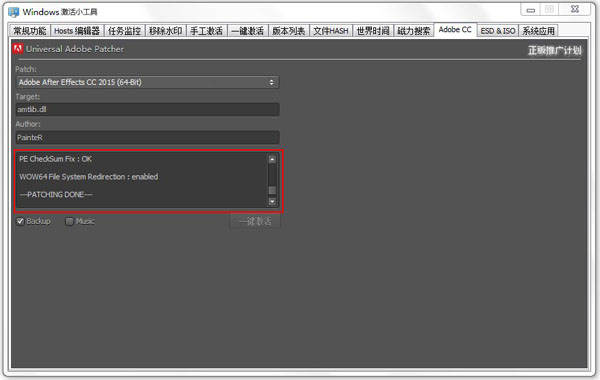Close the Windows 激活小工具 window
This screenshot has width=600, height=380.
(574, 10)
